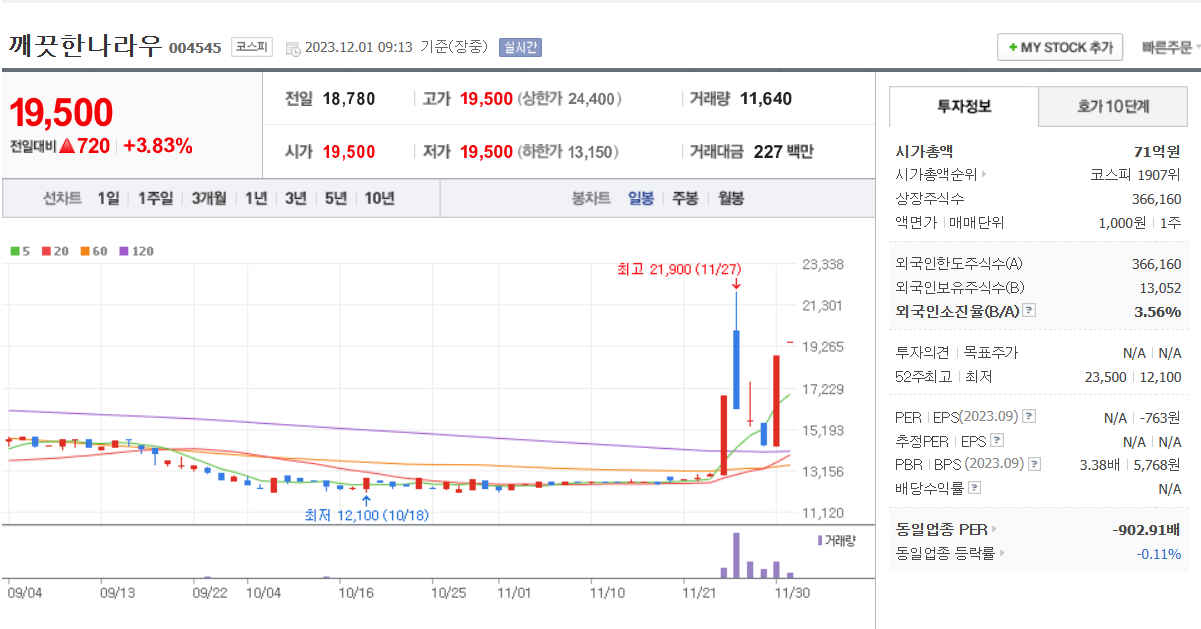Image resolution: width=1201 pixels, height=629 pixels.
Task: Click the 코스피 1907위 rank value
Action: (x=1135, y=175)
